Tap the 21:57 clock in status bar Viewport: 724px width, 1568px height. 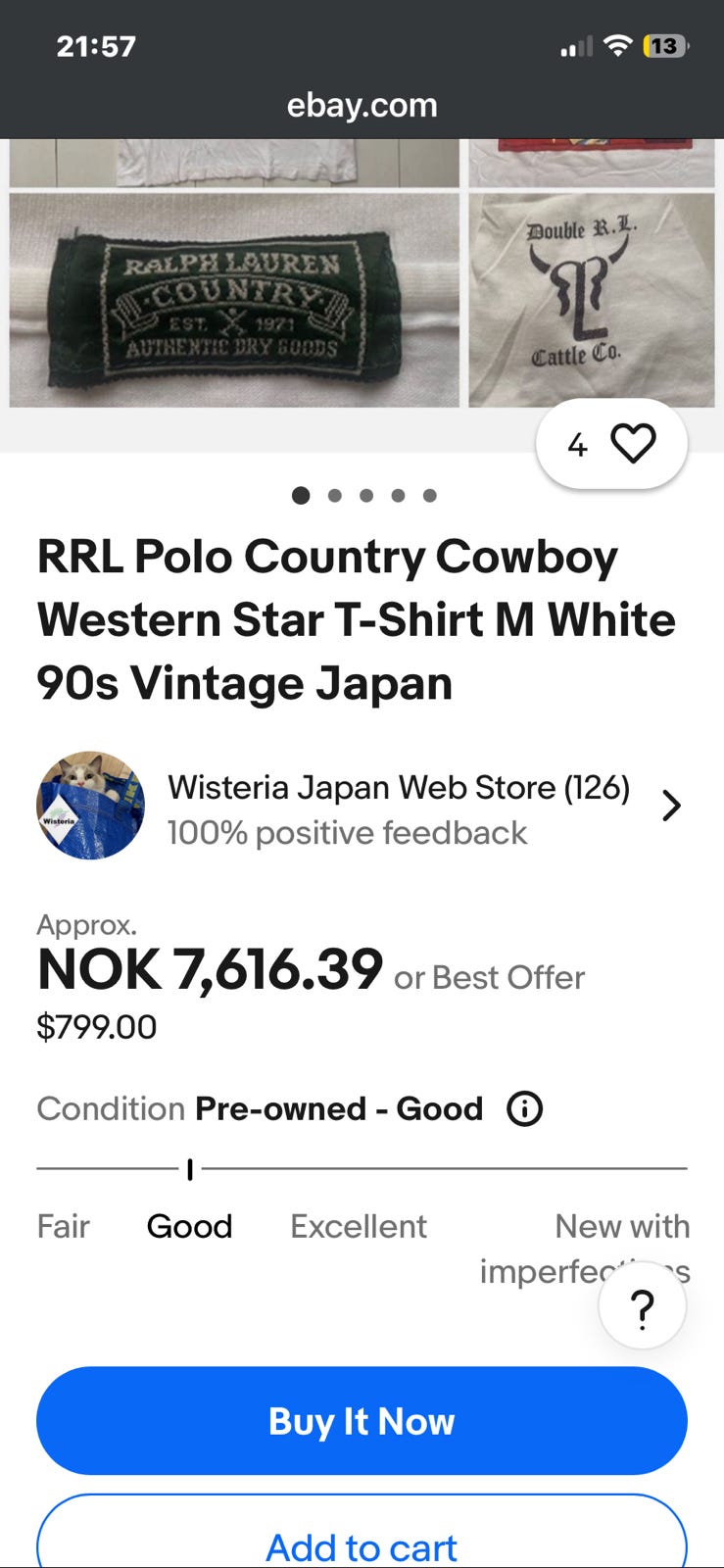(x=96, y=46)
